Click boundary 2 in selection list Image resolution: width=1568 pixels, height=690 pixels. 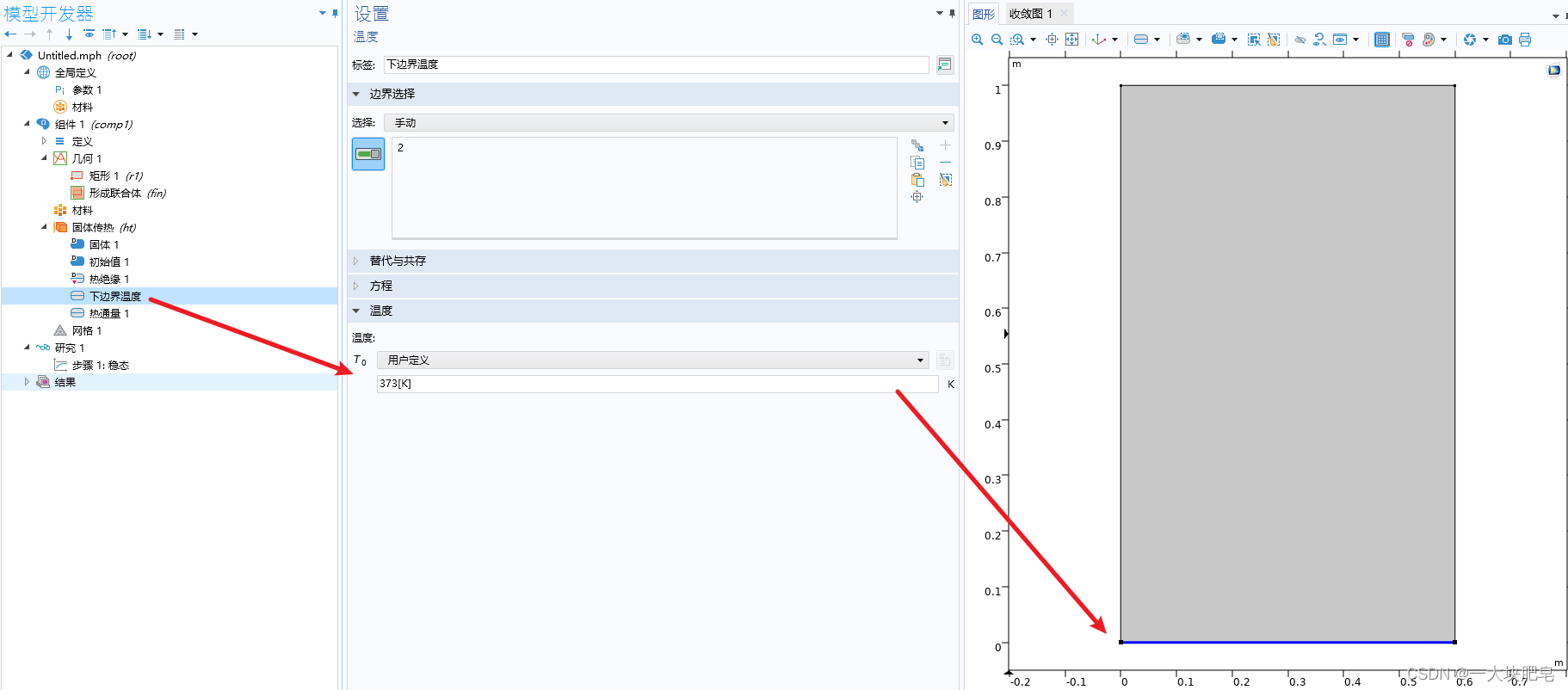tap(400, 148)
